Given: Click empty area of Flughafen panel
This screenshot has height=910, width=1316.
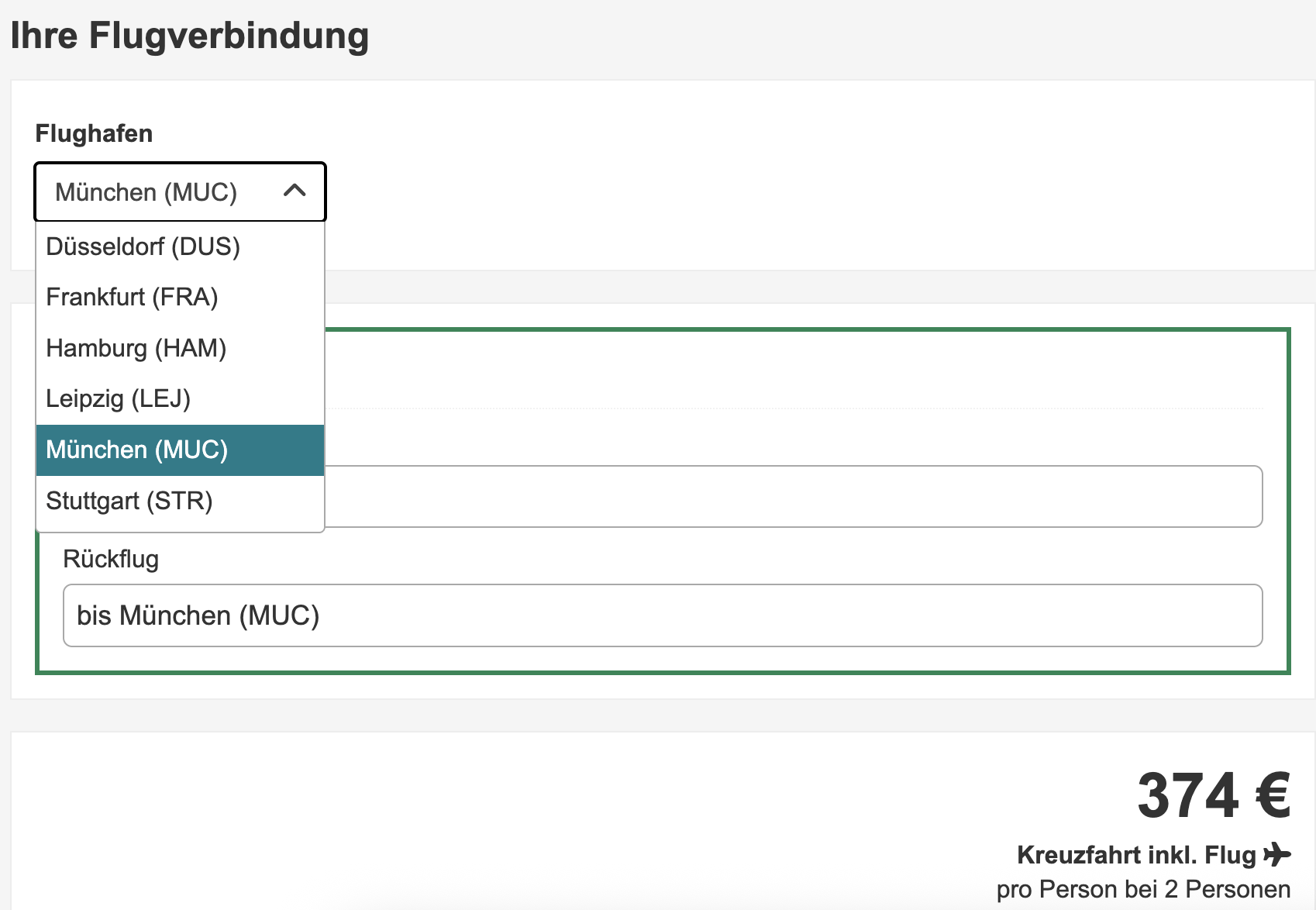Looking at the screenshot, I should (x=775, y=178).
